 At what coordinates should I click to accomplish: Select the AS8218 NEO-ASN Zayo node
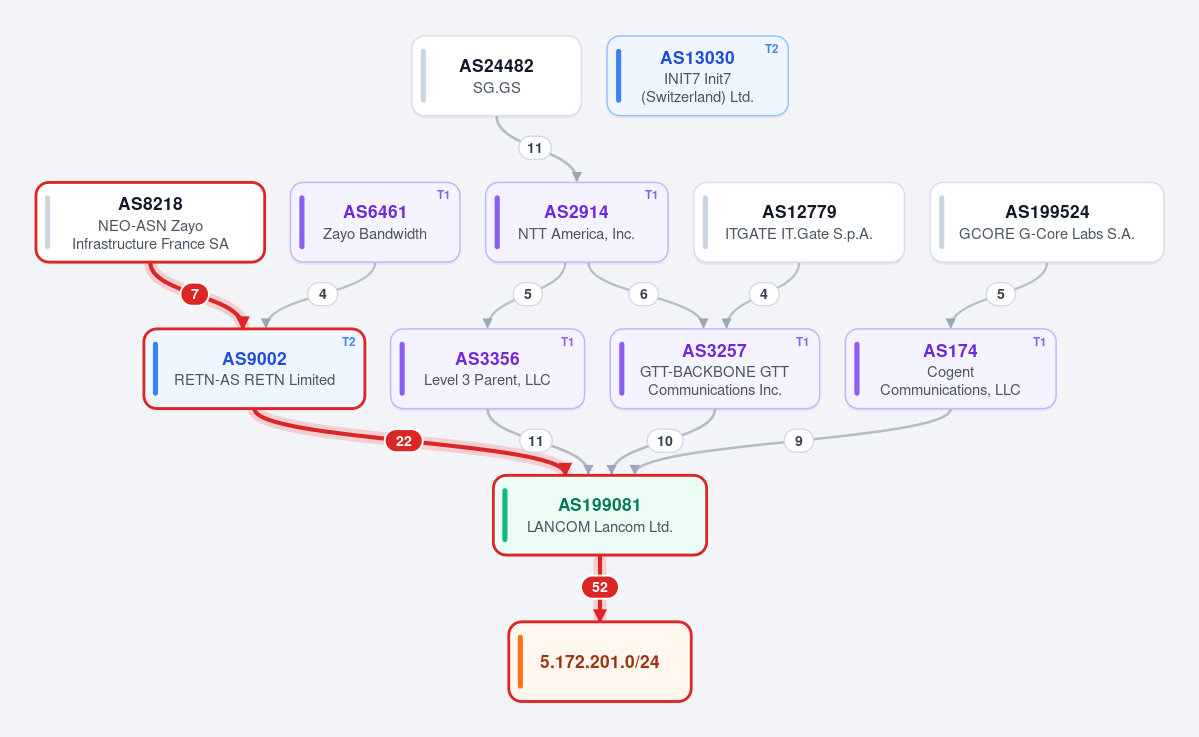(151, 222)
